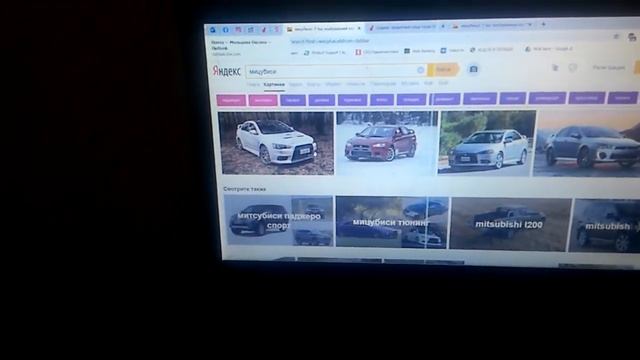Switch to the pinned Facebook tab

tap(225, 30)
